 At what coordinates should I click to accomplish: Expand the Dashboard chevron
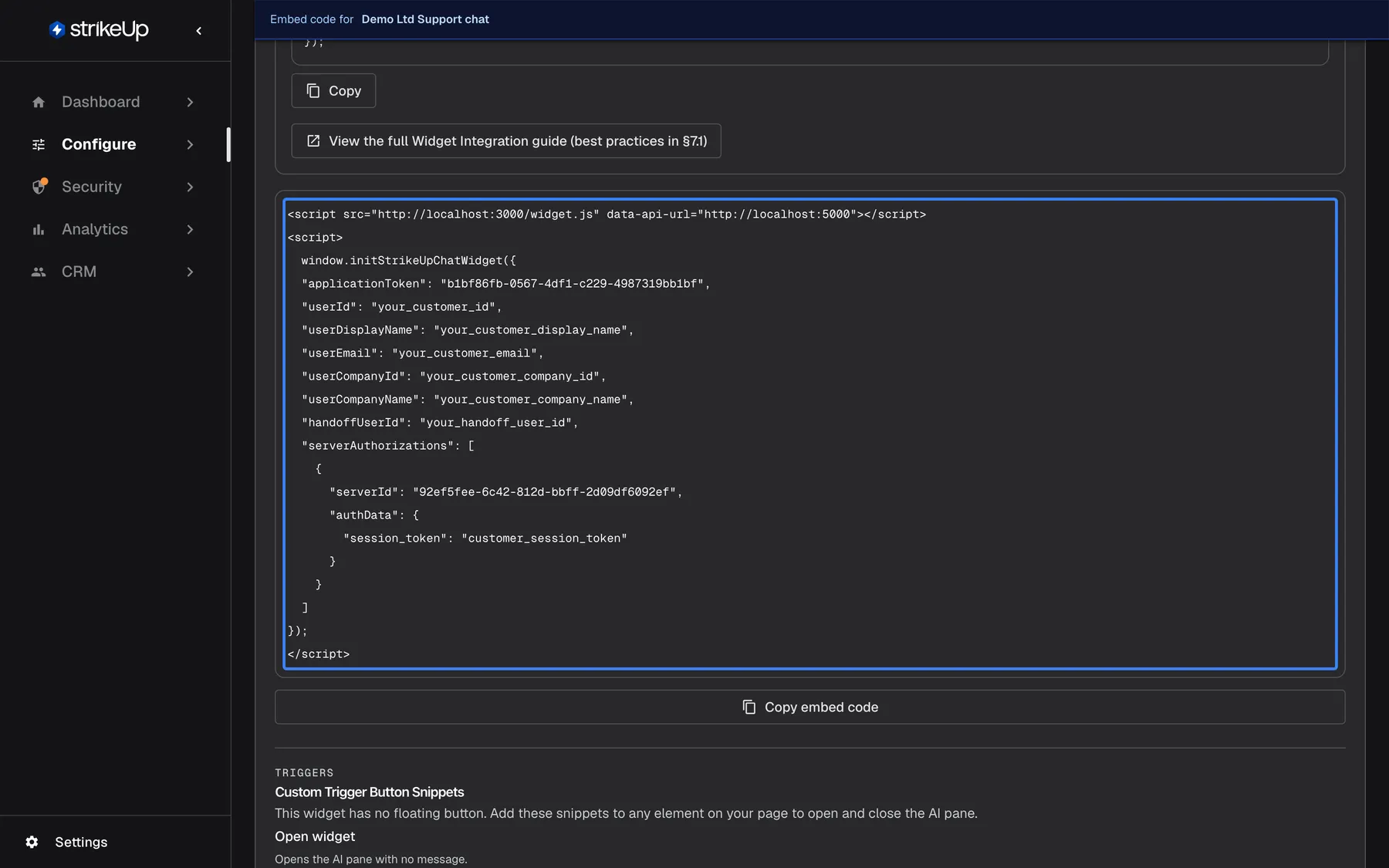point(190,102)
